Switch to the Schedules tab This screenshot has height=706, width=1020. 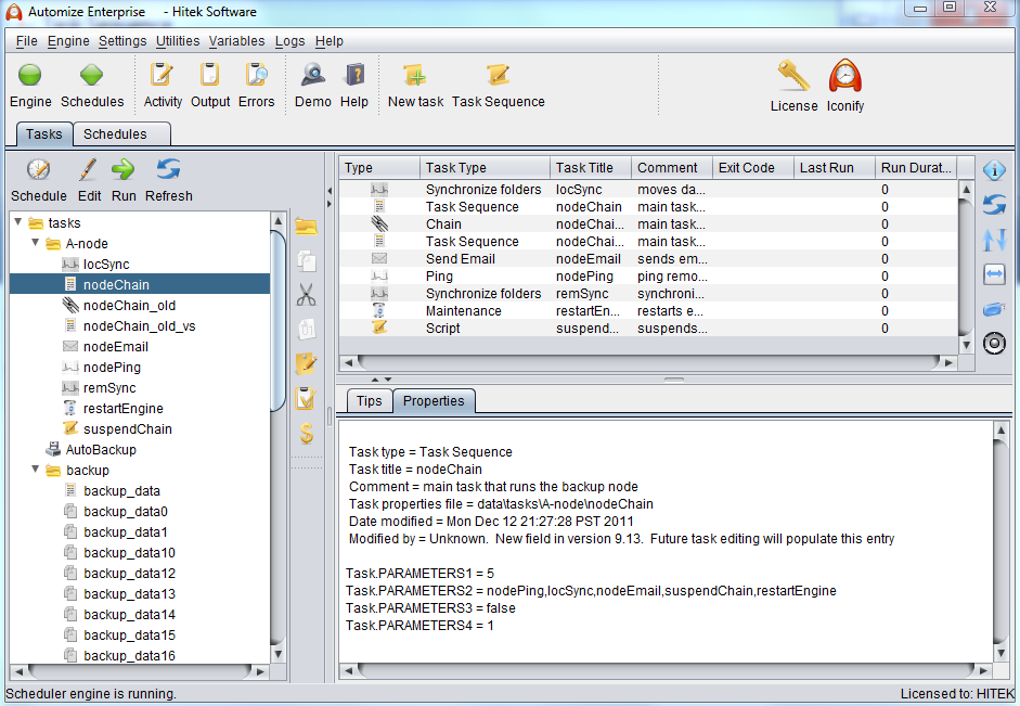click(x=113, y=133)
